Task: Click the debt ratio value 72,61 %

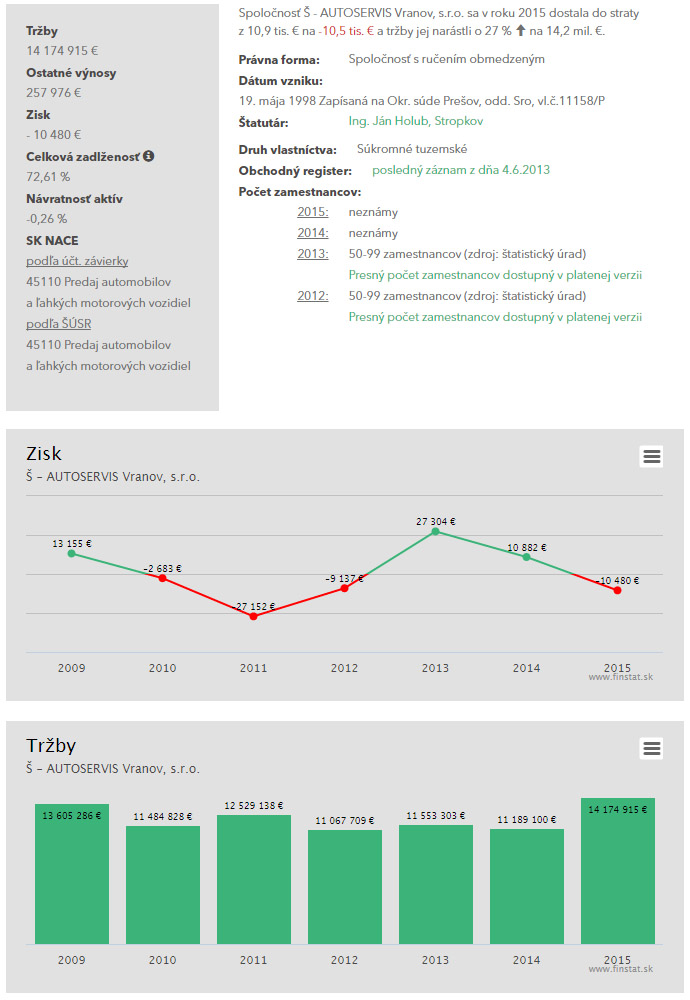Action: (48, 177)
